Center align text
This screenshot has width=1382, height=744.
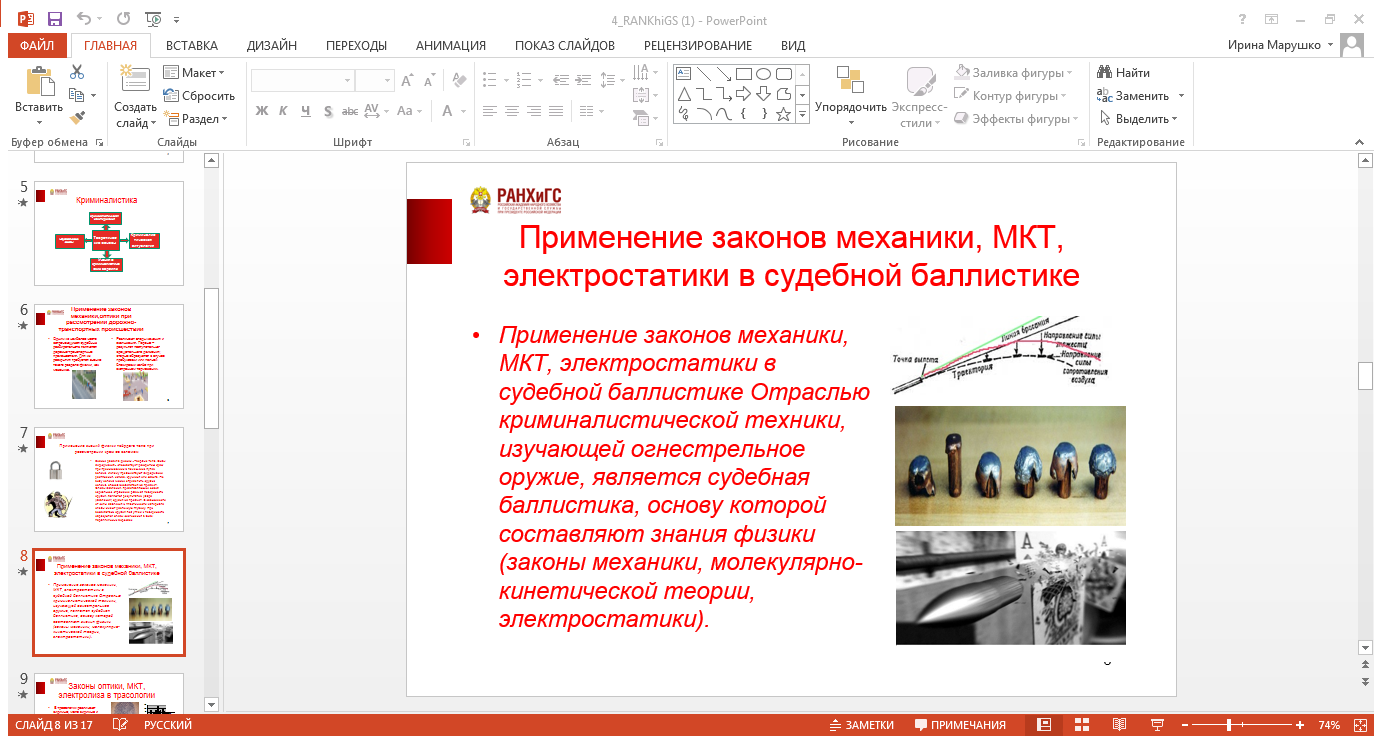click(514, 111)
